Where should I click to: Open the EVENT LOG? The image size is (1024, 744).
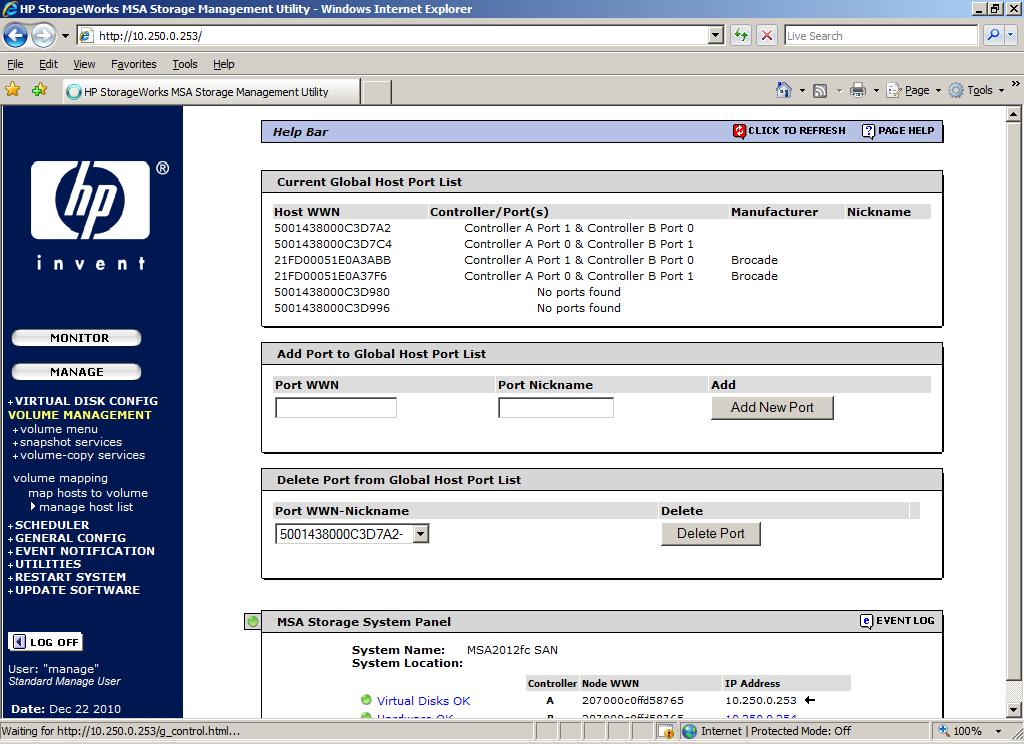897,621
